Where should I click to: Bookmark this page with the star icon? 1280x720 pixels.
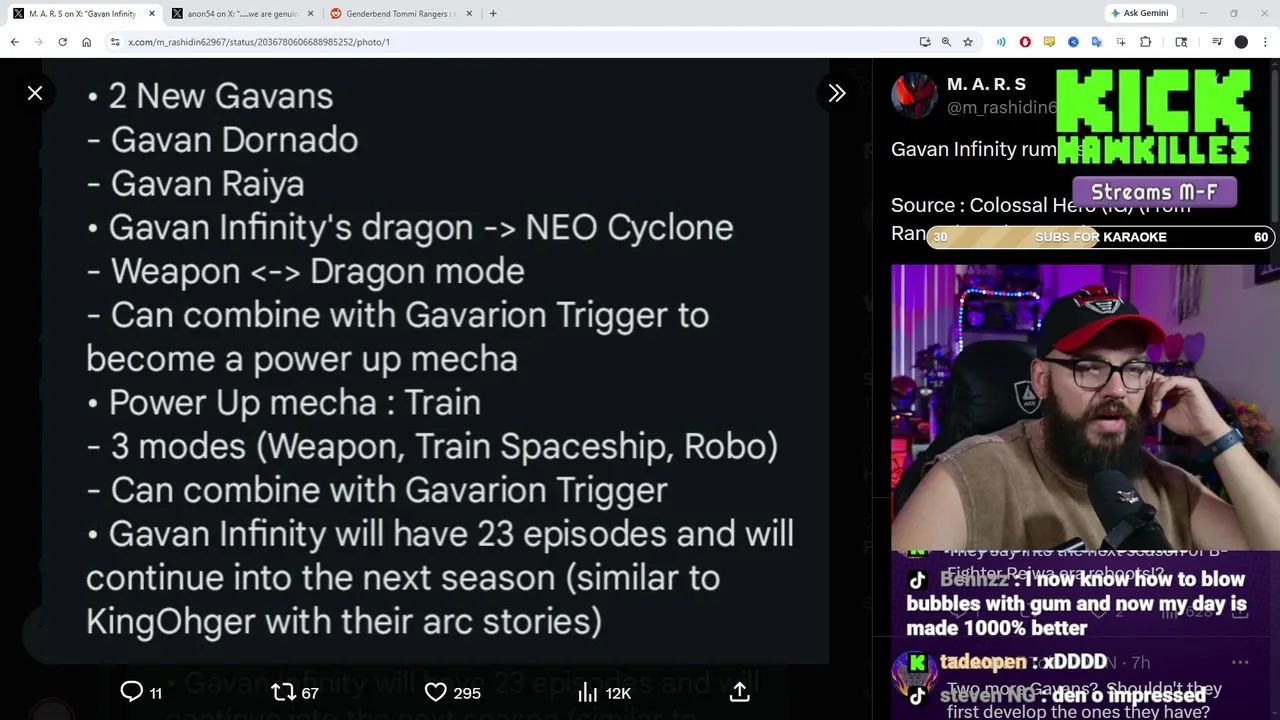coord(968,42)
